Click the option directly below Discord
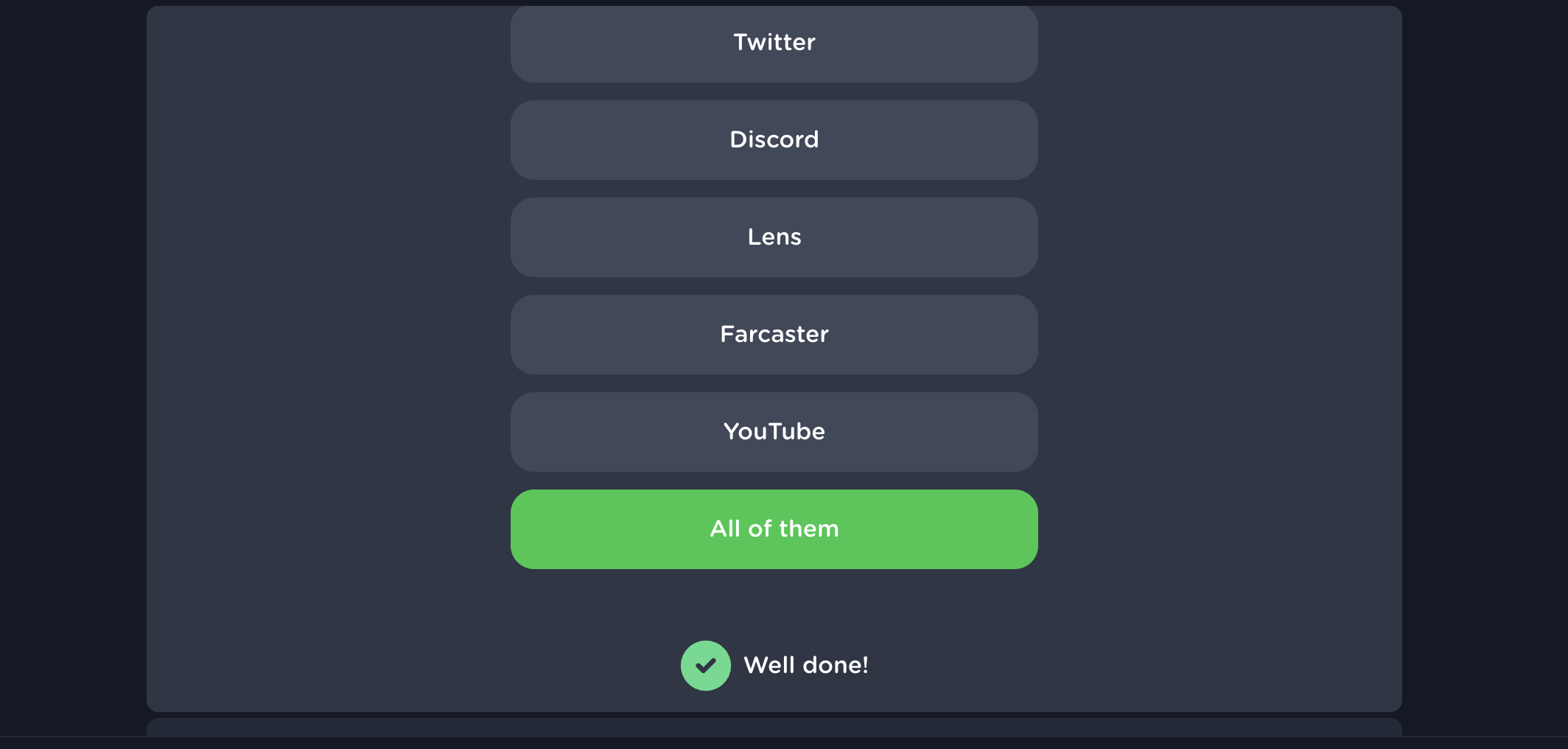Screen dimensions: 1568x749 (774, 237)
